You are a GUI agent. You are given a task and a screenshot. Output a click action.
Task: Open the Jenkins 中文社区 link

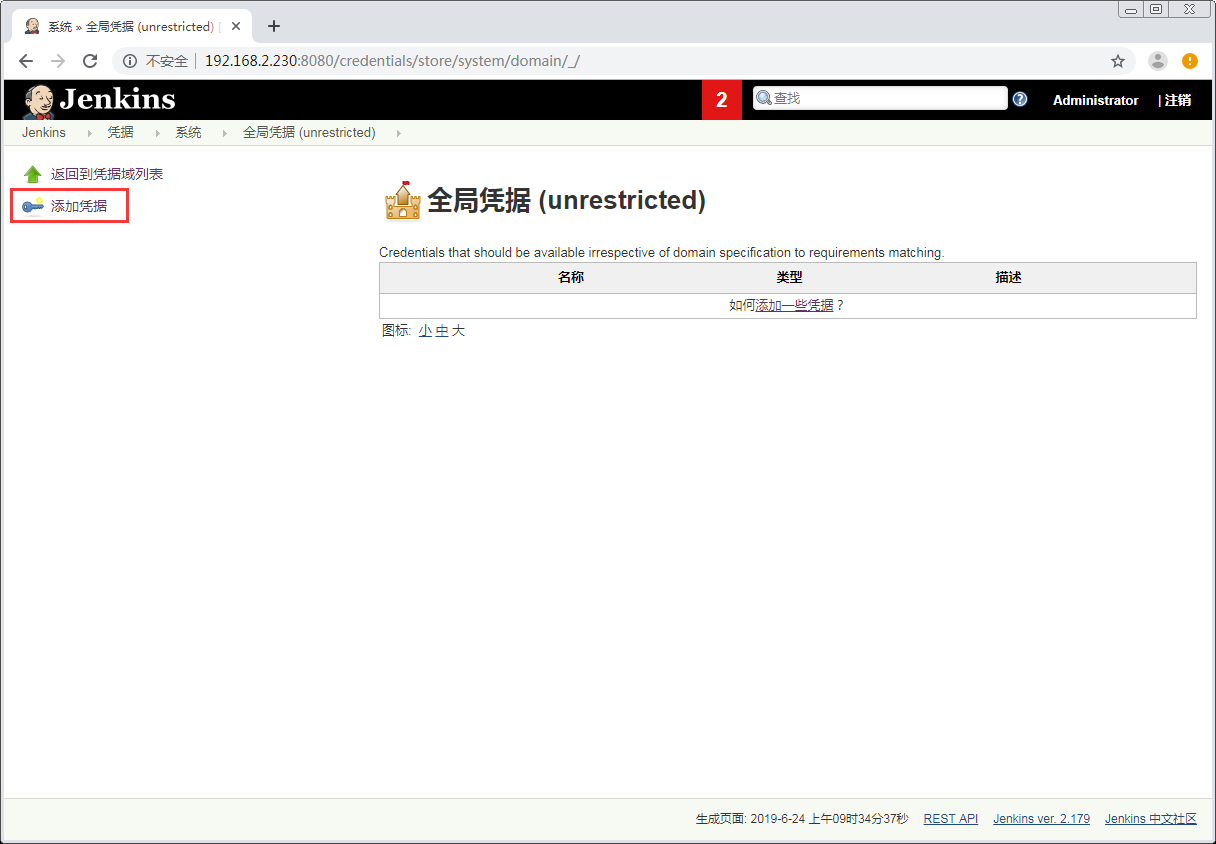pos(1151,819)
